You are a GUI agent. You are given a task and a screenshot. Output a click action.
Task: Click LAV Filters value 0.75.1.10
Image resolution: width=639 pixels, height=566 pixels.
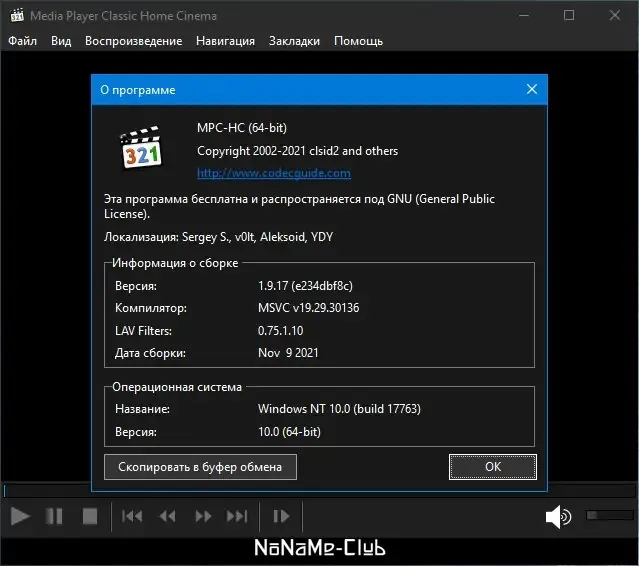pyautogui.click(x=280, y=330)
